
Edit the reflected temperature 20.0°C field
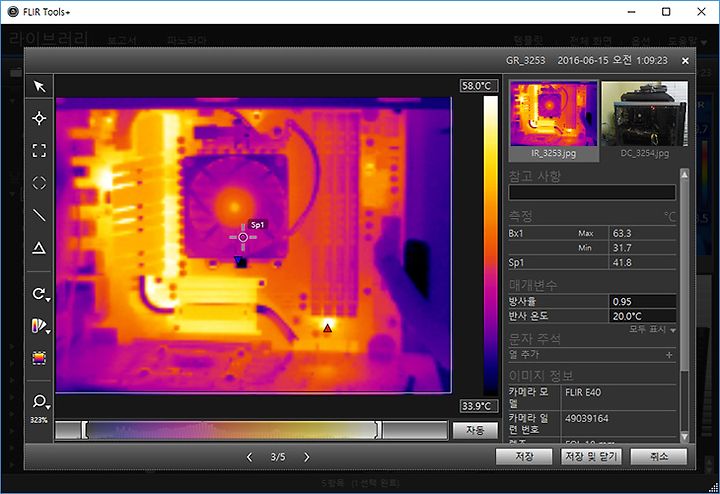click(642, 316)
